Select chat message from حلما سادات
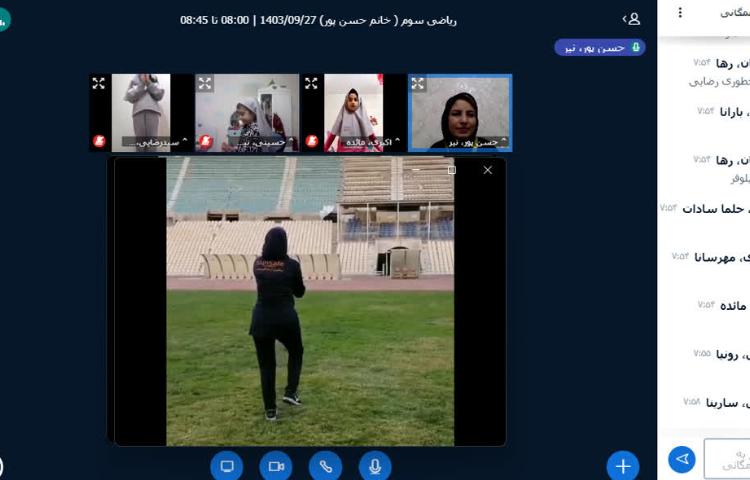This screenshot has width=750, height=480. coord(705,209)
